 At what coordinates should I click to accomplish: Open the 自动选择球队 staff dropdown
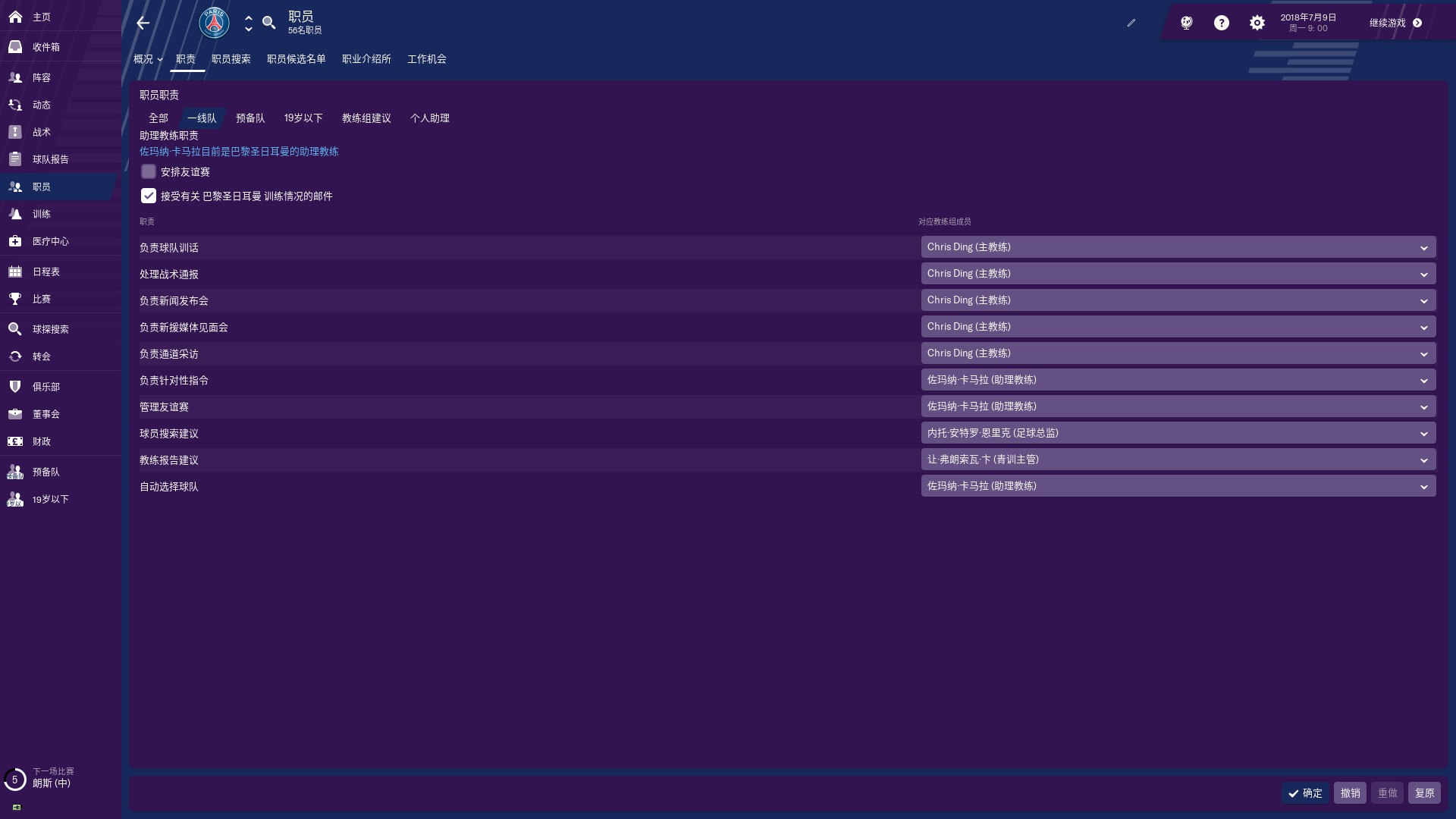[1178, 486]
